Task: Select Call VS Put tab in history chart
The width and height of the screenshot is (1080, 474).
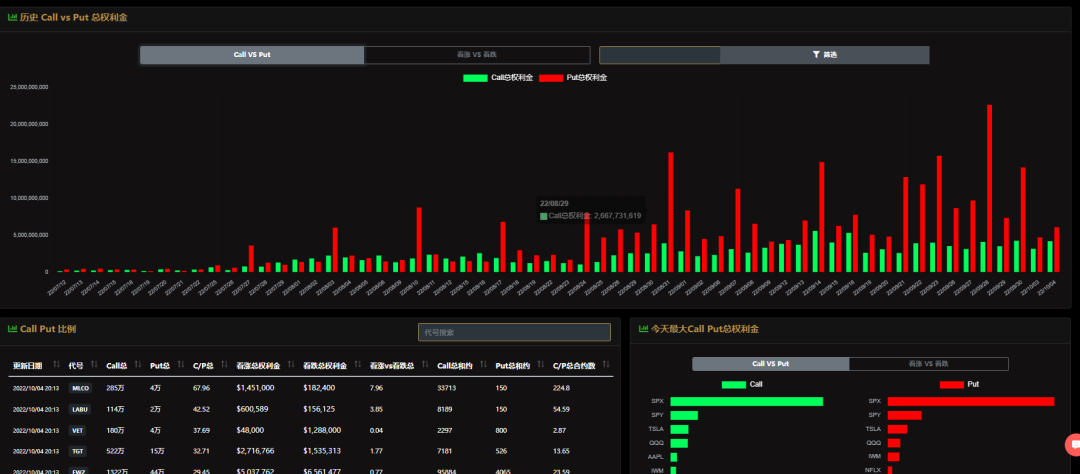Action: point(251,55)
